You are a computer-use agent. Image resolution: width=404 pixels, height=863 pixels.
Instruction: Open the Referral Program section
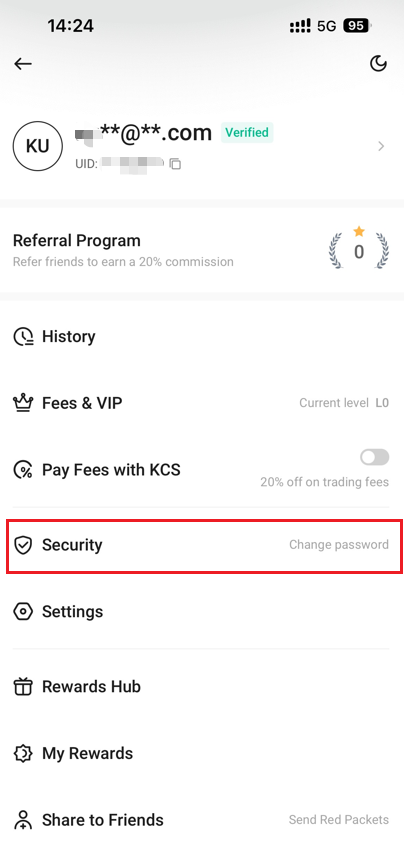point(202,250)
